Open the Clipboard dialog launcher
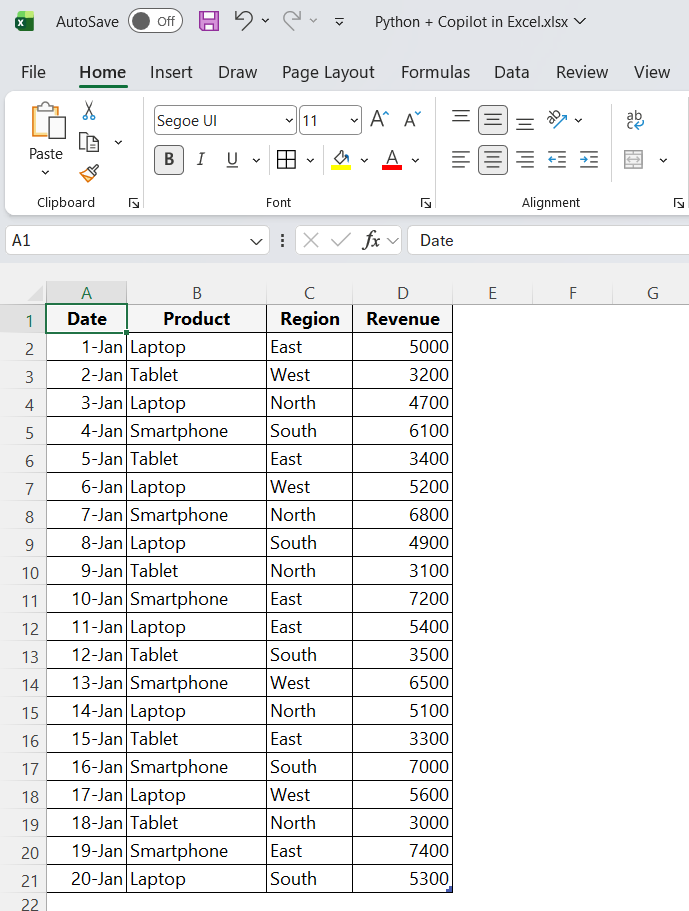The image size is (689, 911). [x=134, y=203]
